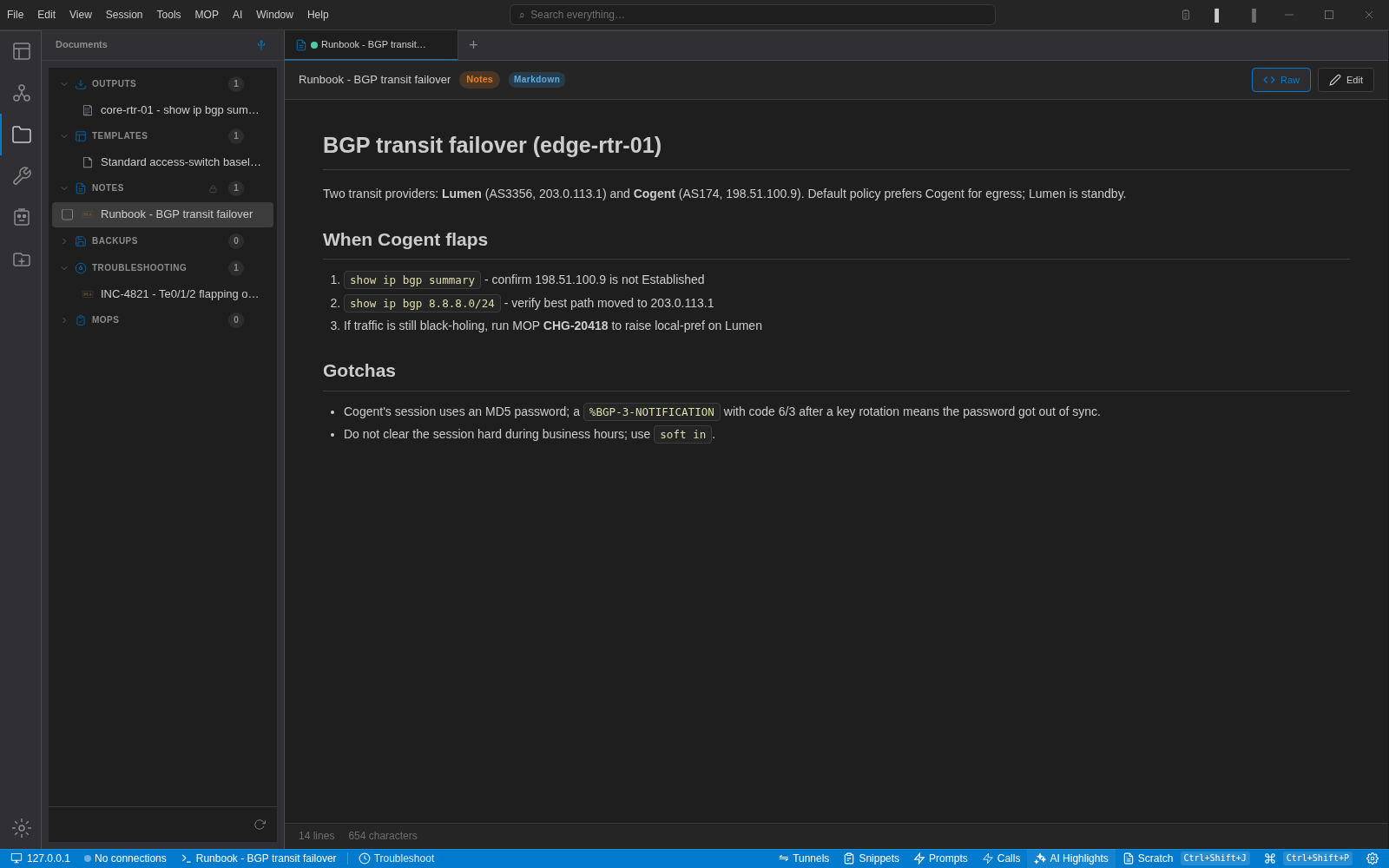The width and height of the screenshot is (1389, 868).
Task: Open Prompts in the status bar
Action: tap(941, 858)
